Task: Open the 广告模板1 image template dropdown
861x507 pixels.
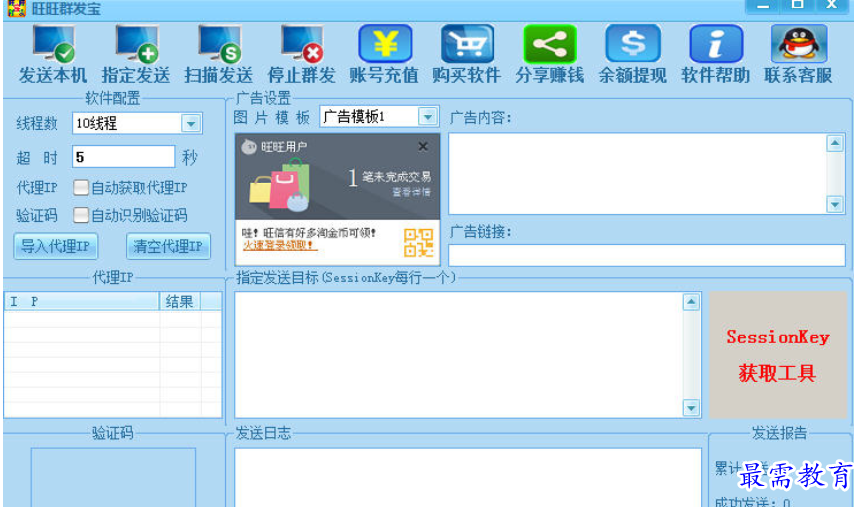Action: (x=427, y=116)
